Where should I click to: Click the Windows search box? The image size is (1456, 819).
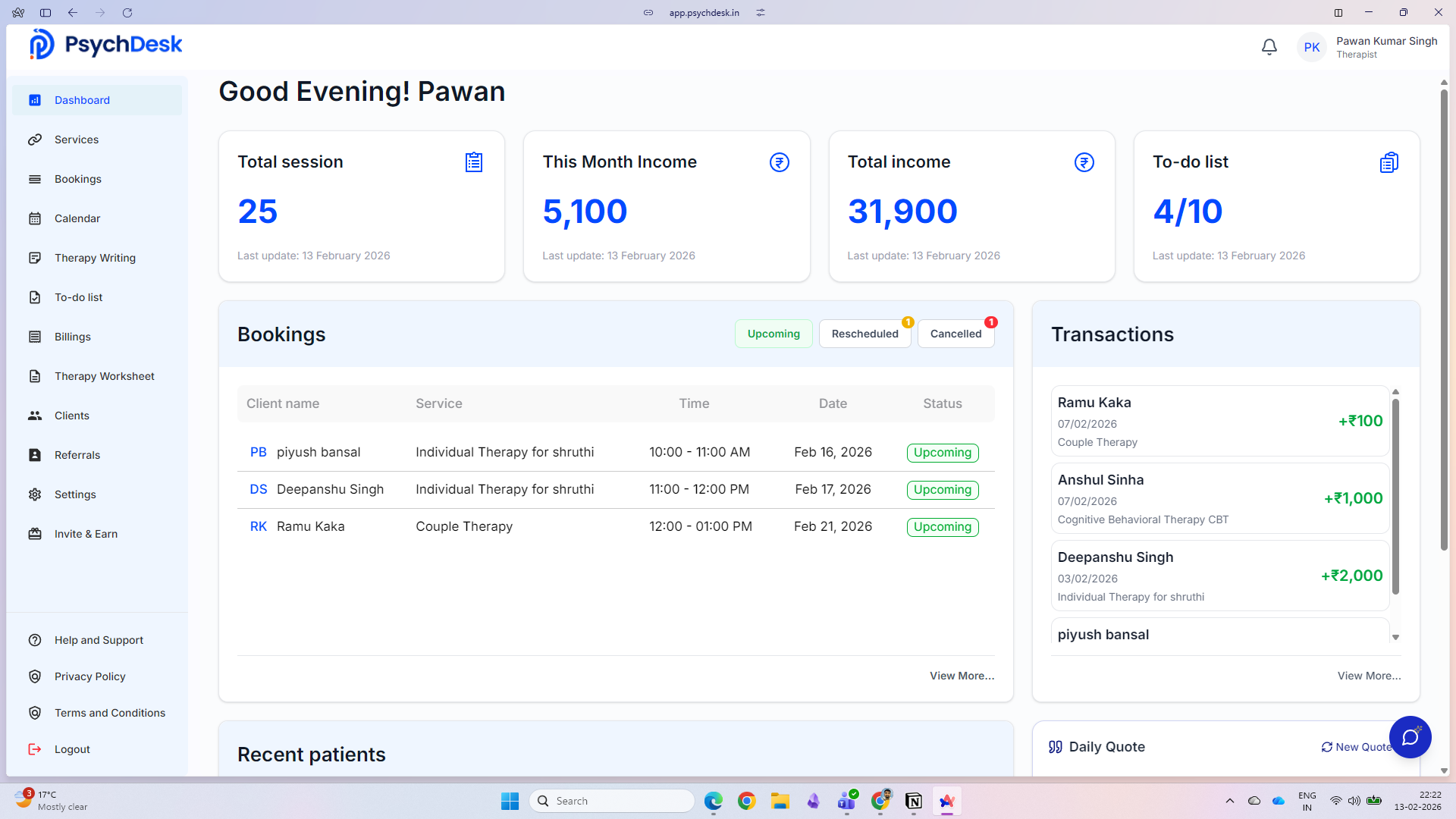[611, 800]
